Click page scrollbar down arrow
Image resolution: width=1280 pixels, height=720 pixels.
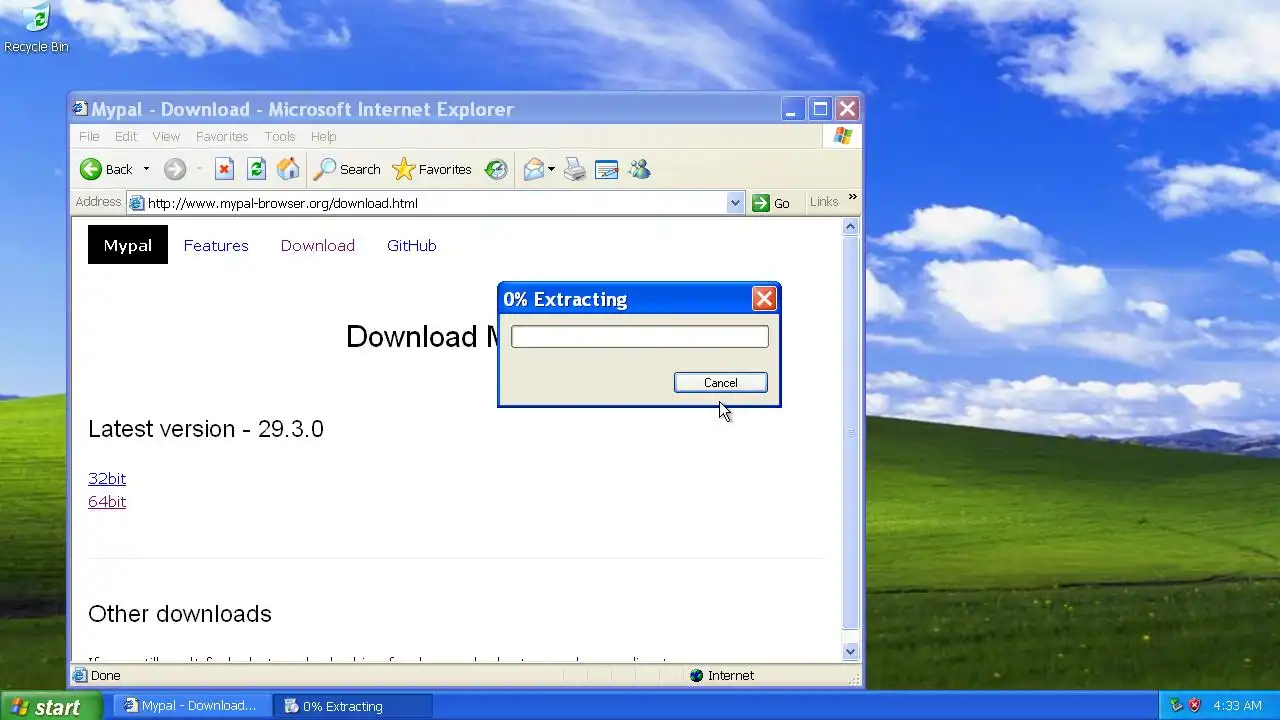click(x=851, y=651)
